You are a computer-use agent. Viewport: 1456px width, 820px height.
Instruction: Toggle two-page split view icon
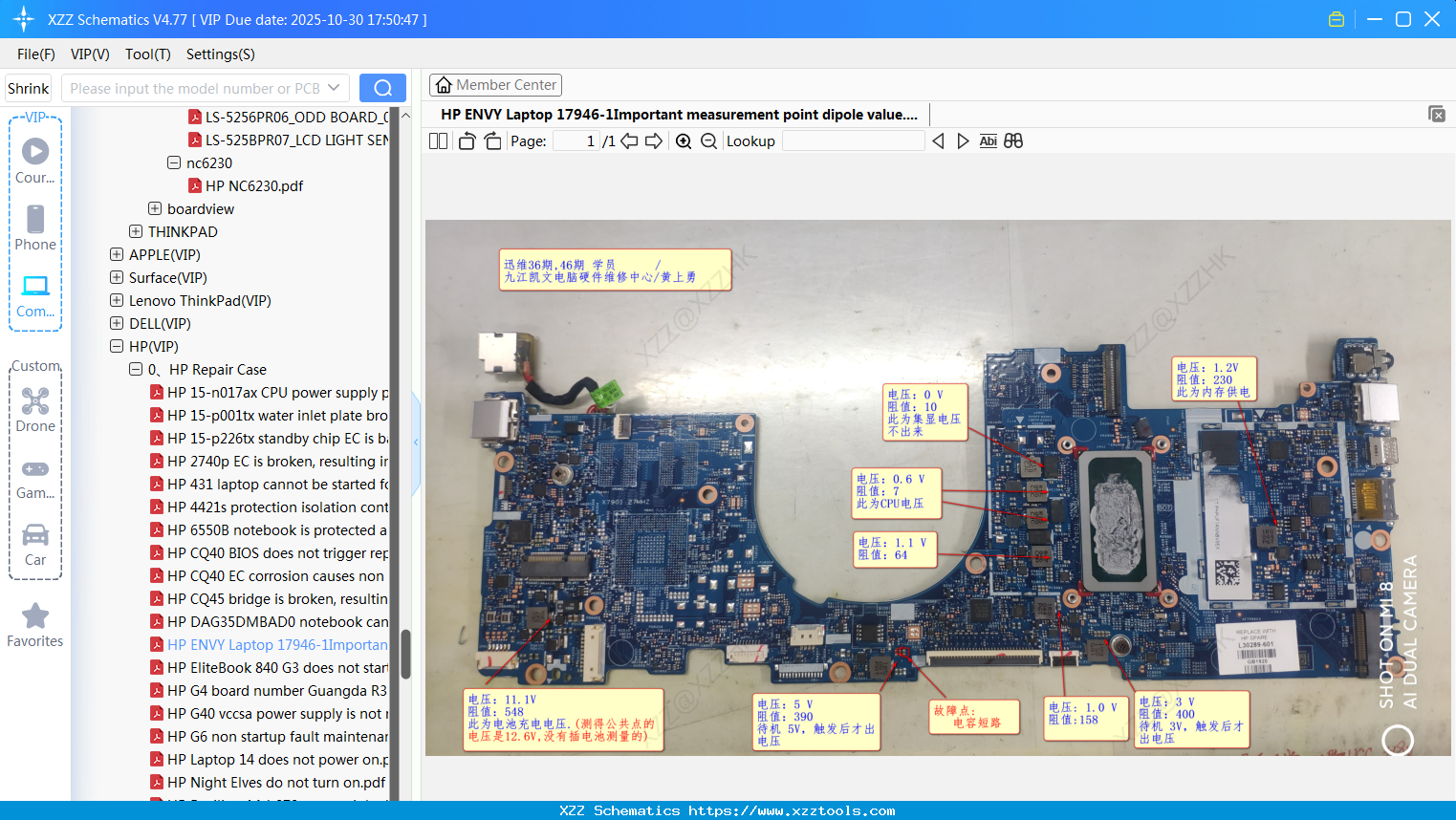(x=438, y=141)
